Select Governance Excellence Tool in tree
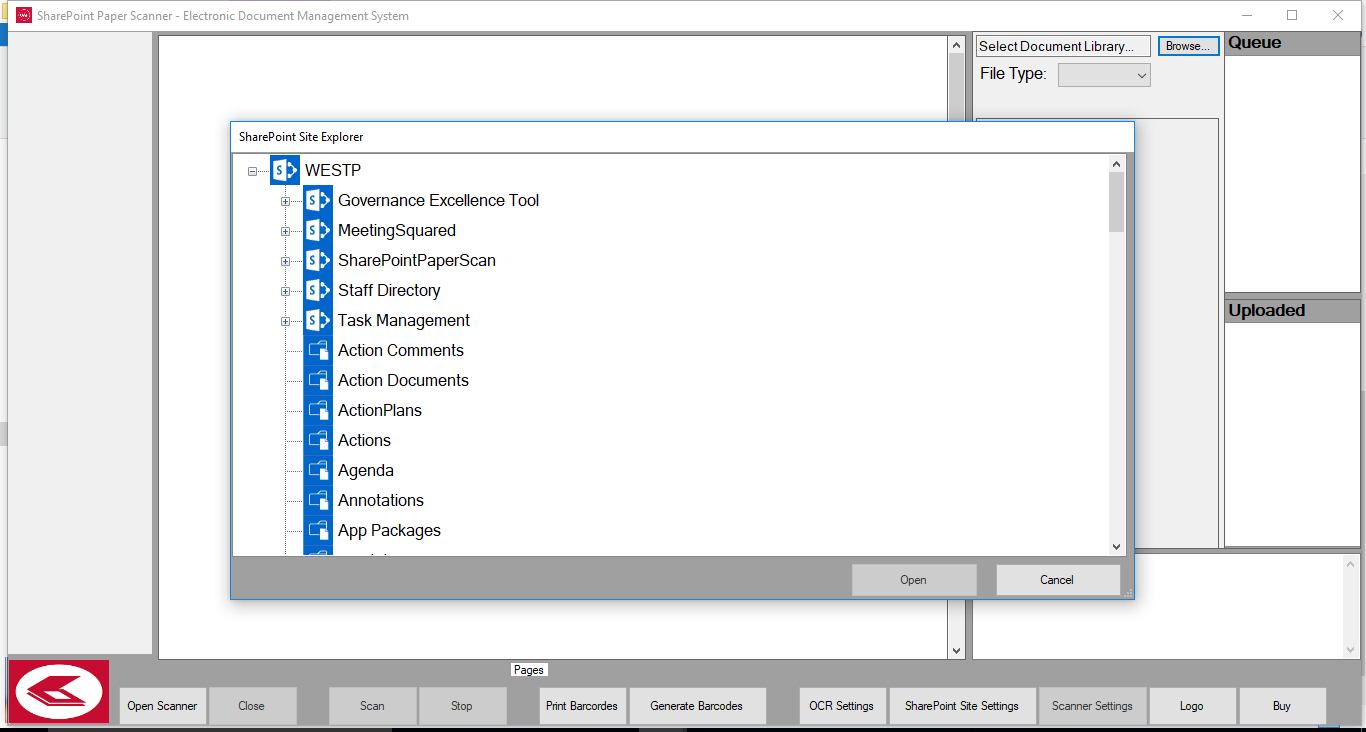Viewport: 1366px width, 732px height. coord(438,200)
